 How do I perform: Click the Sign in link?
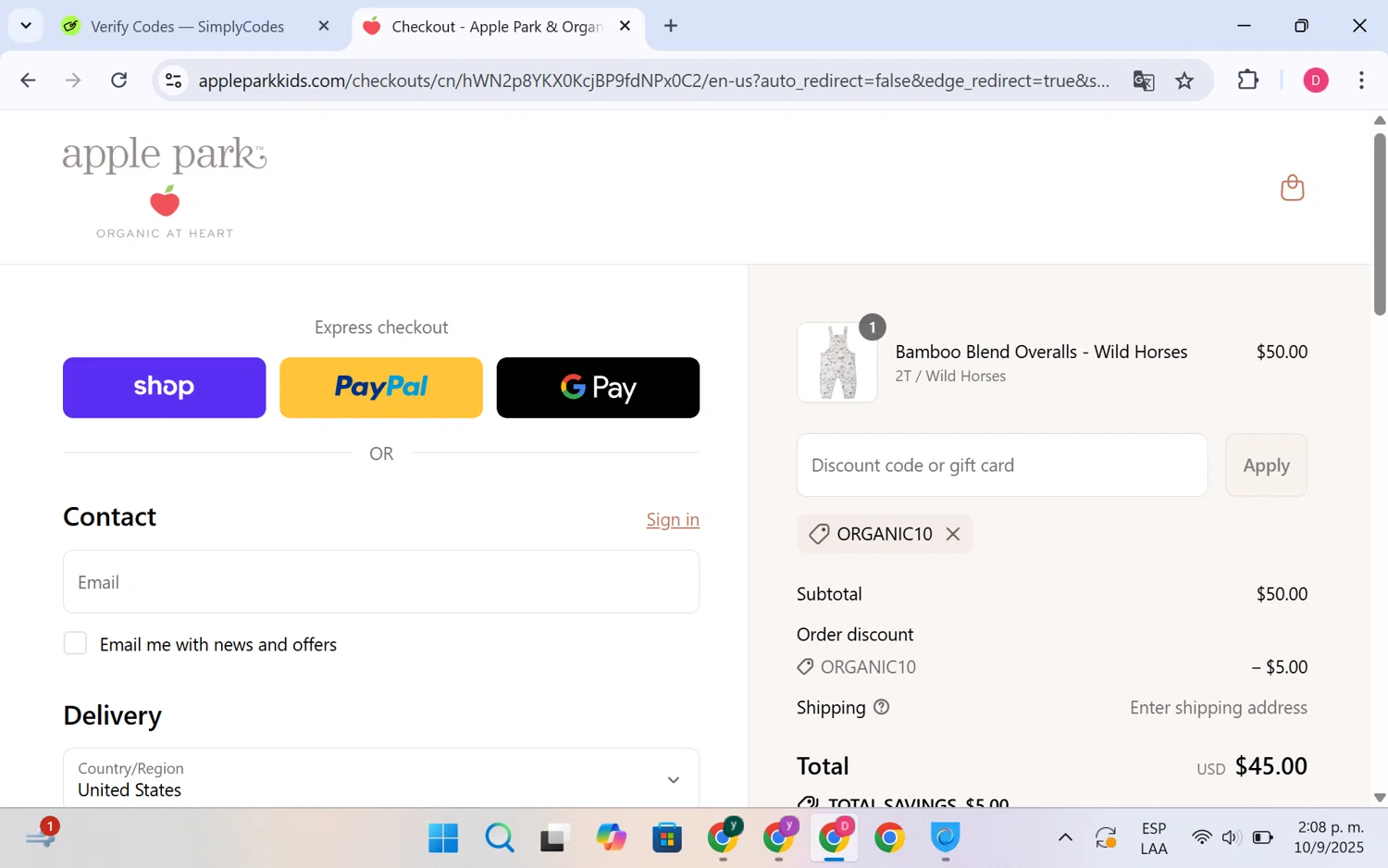click(x=673, y=519)
